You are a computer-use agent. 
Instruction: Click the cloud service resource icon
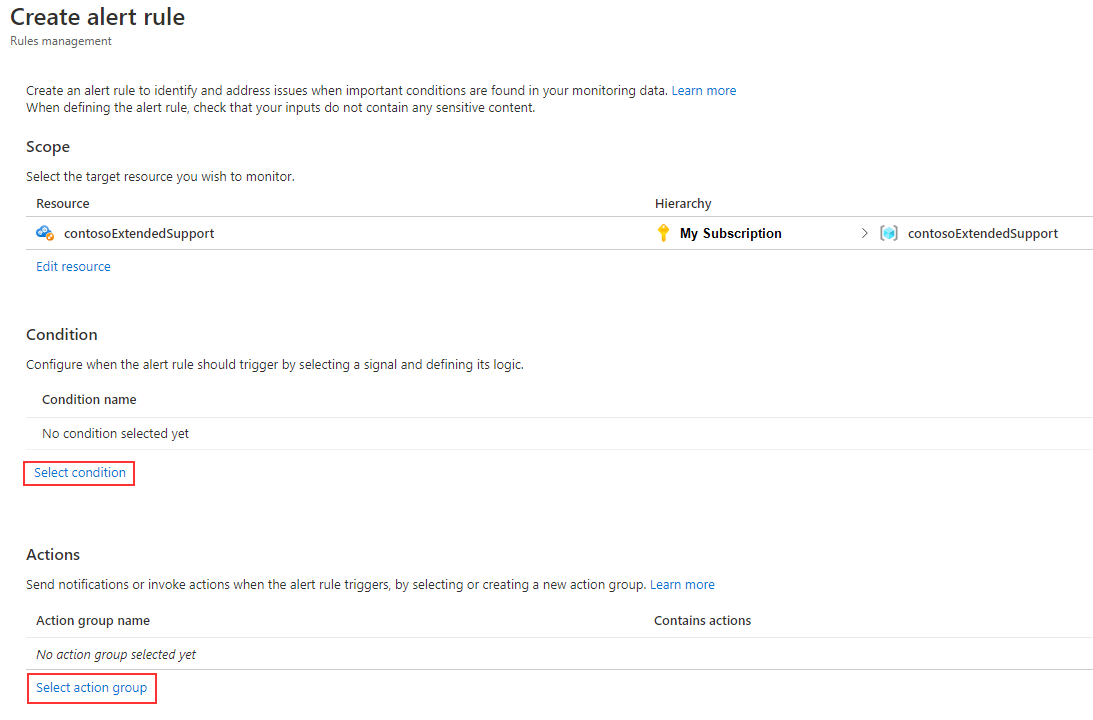point(45,233)
